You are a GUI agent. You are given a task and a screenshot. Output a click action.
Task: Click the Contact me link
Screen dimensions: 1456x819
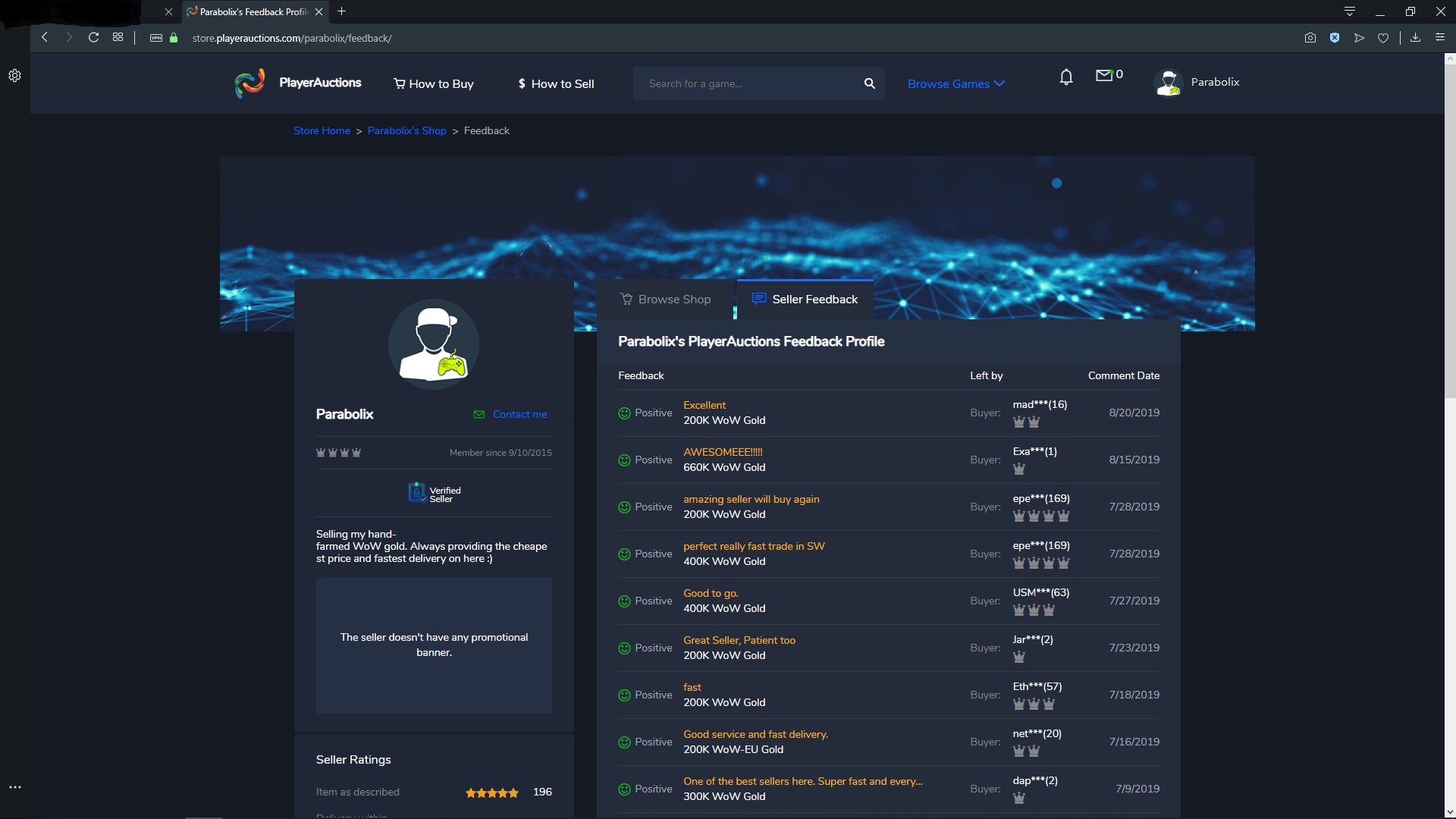[x=510, y=414]
